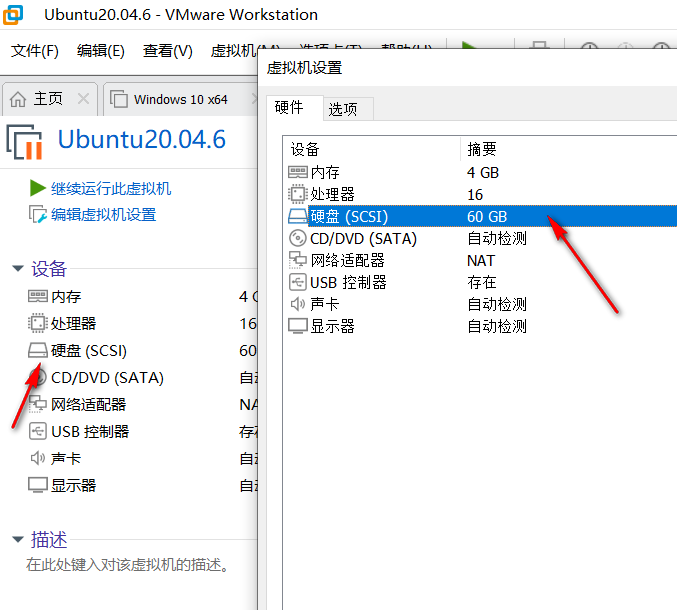Click 继续运行此虚拟机 link
677x610 pixels.
[111, 189]
